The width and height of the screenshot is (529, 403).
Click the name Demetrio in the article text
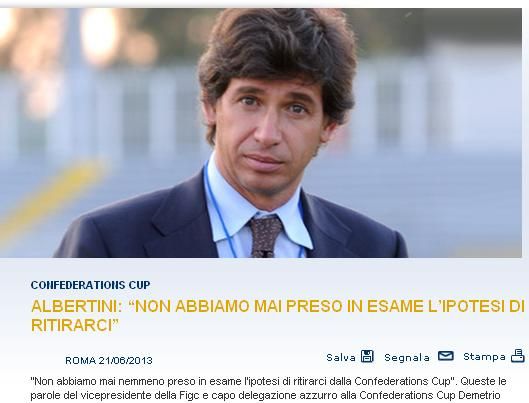482,395
